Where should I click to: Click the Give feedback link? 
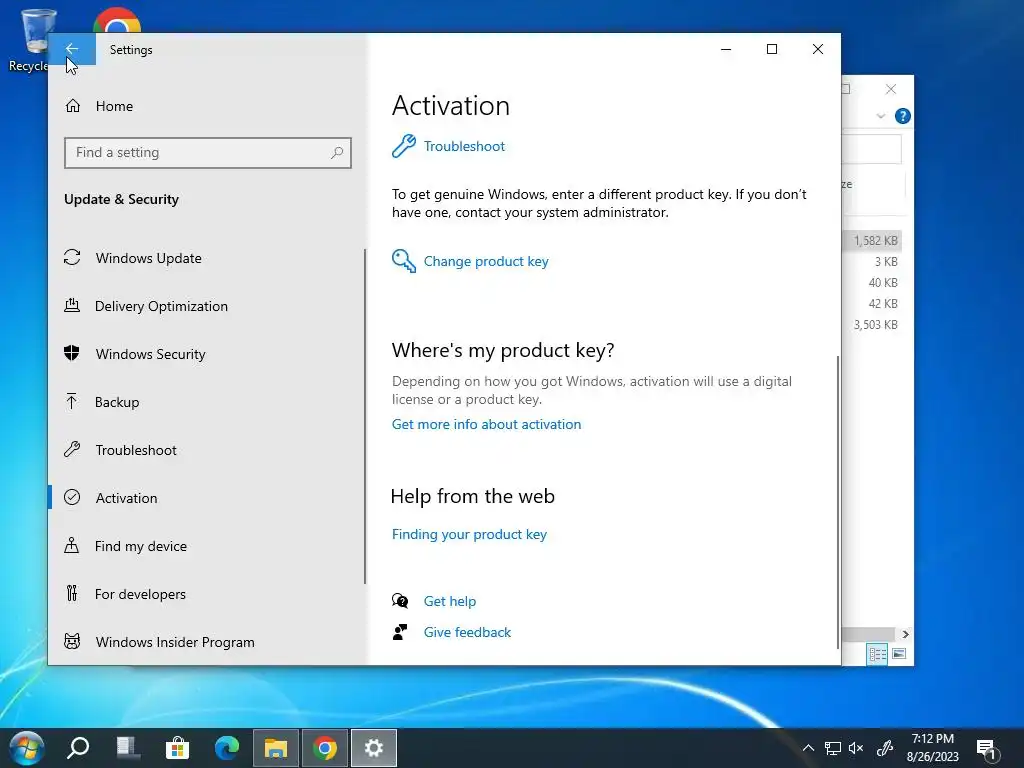click(467, 632)
